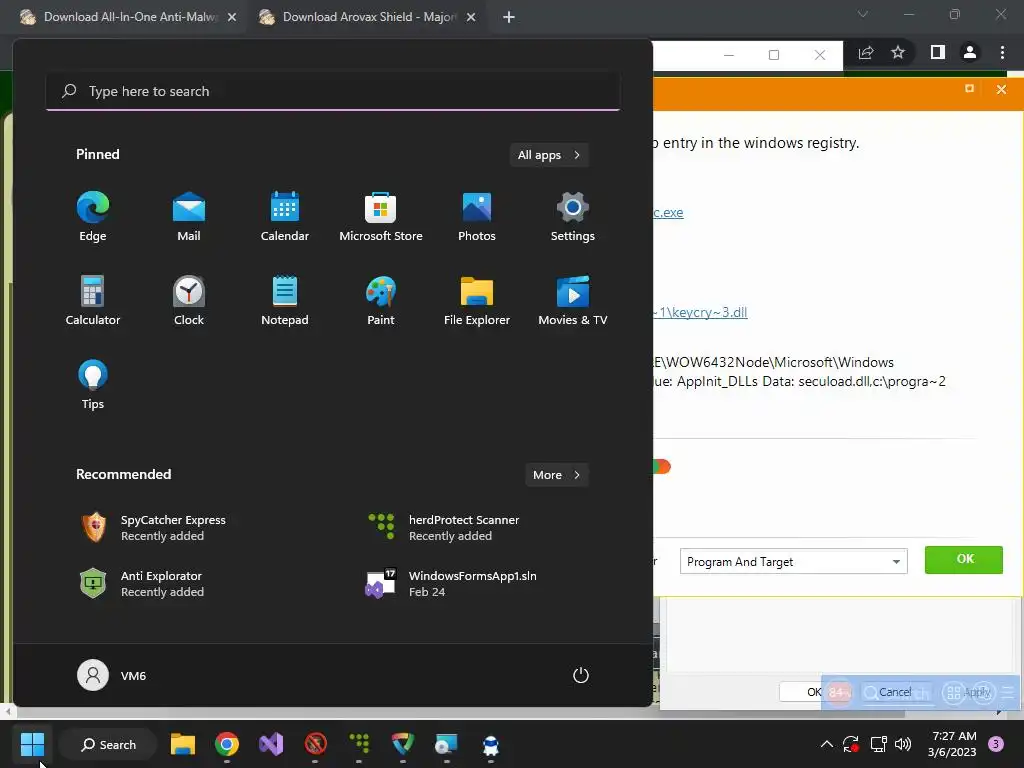Switch to Chrome on the taskbar
This screenshot has height=768, width=1024.
click(x=227, y=744)
